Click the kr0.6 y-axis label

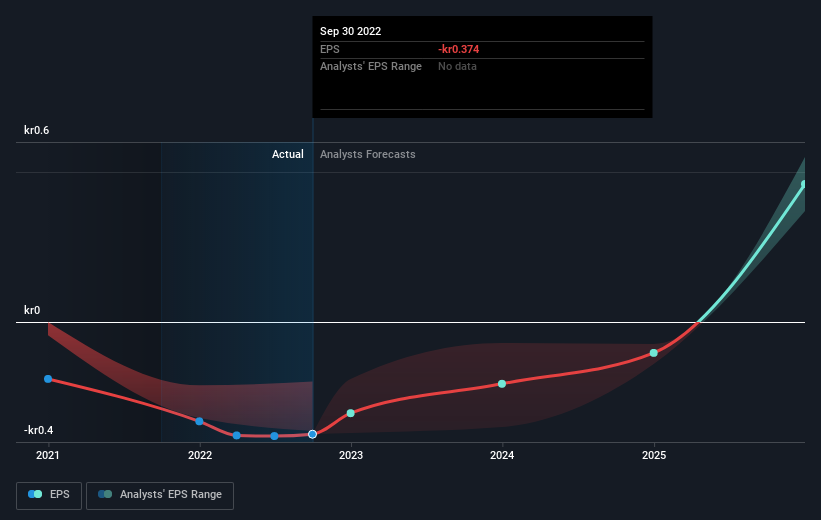[37, 130]
